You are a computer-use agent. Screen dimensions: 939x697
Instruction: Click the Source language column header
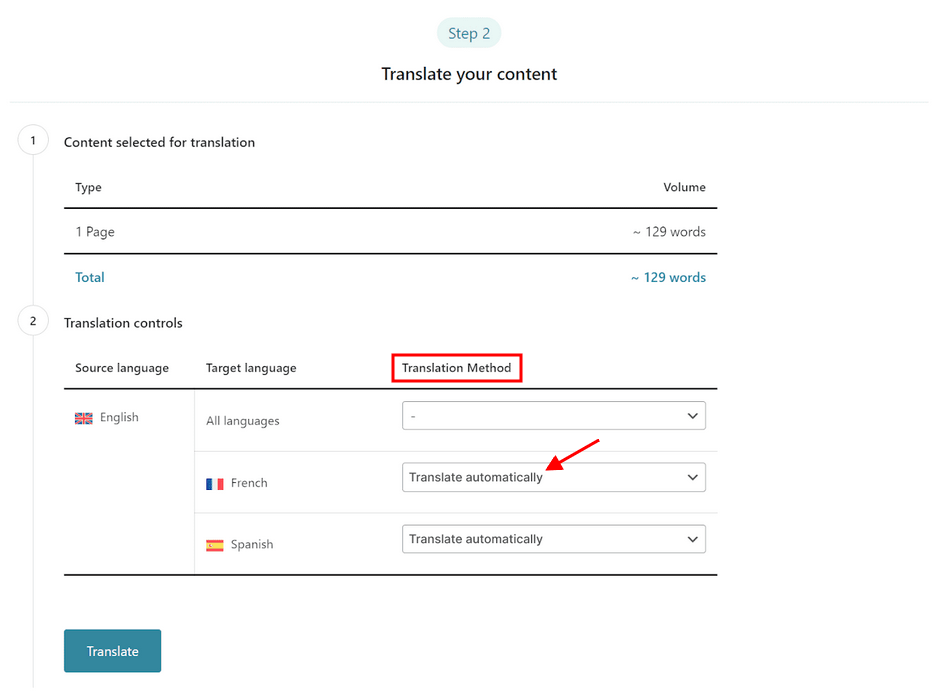point(122,368)
